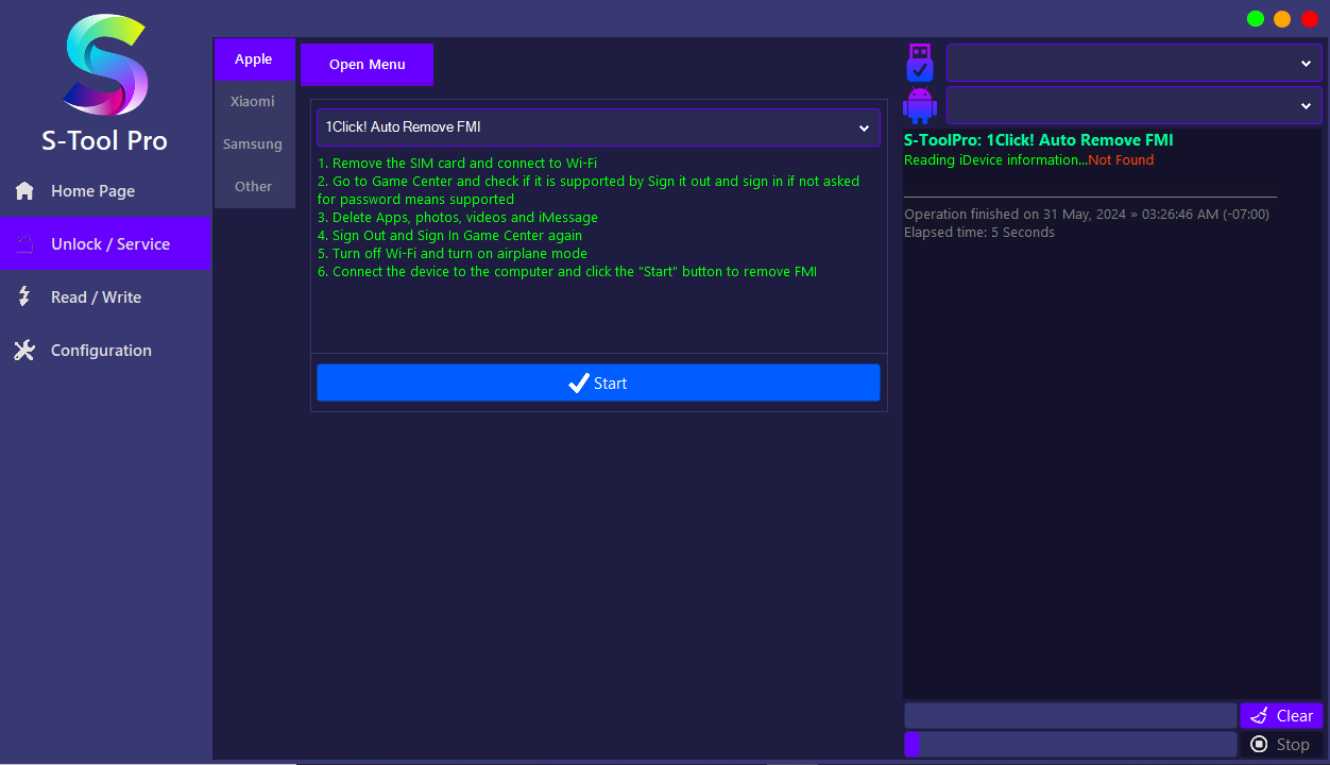Click instruction 'Turn off Wi-Fi and turn on airplane mode'
Screen dimensions: 1330x765
point(452,253)
